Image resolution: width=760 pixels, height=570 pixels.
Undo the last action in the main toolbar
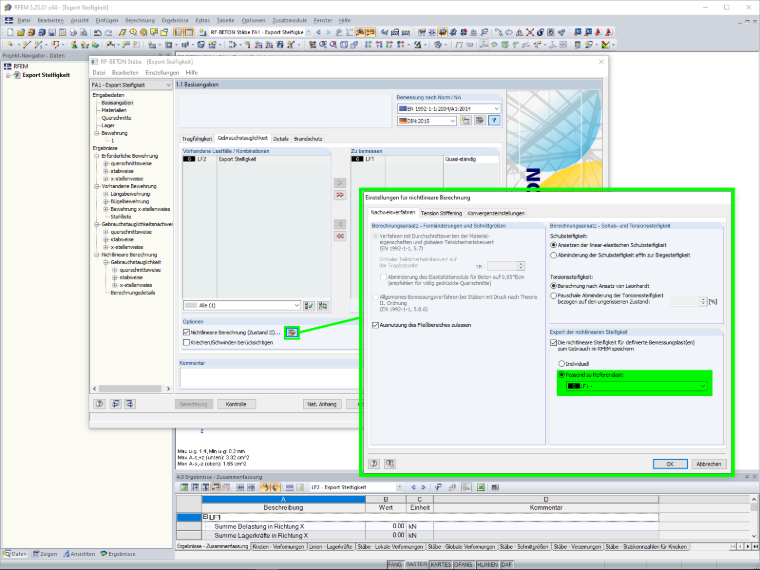click(x=97, y=32)
